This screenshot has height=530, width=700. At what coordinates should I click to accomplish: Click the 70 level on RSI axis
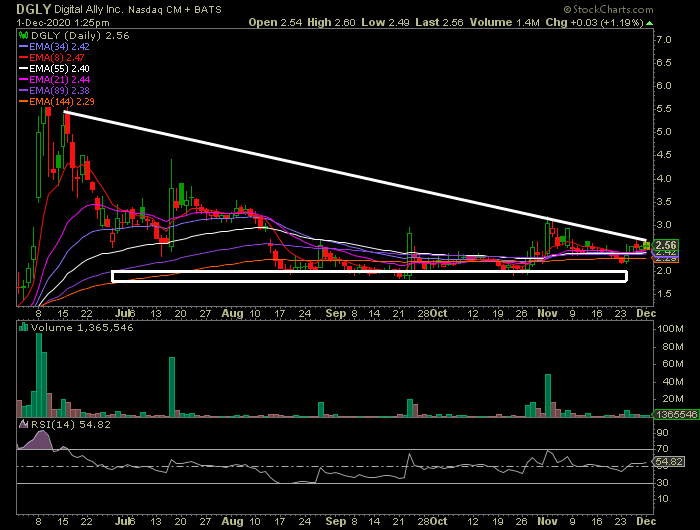tap(662, 449)
